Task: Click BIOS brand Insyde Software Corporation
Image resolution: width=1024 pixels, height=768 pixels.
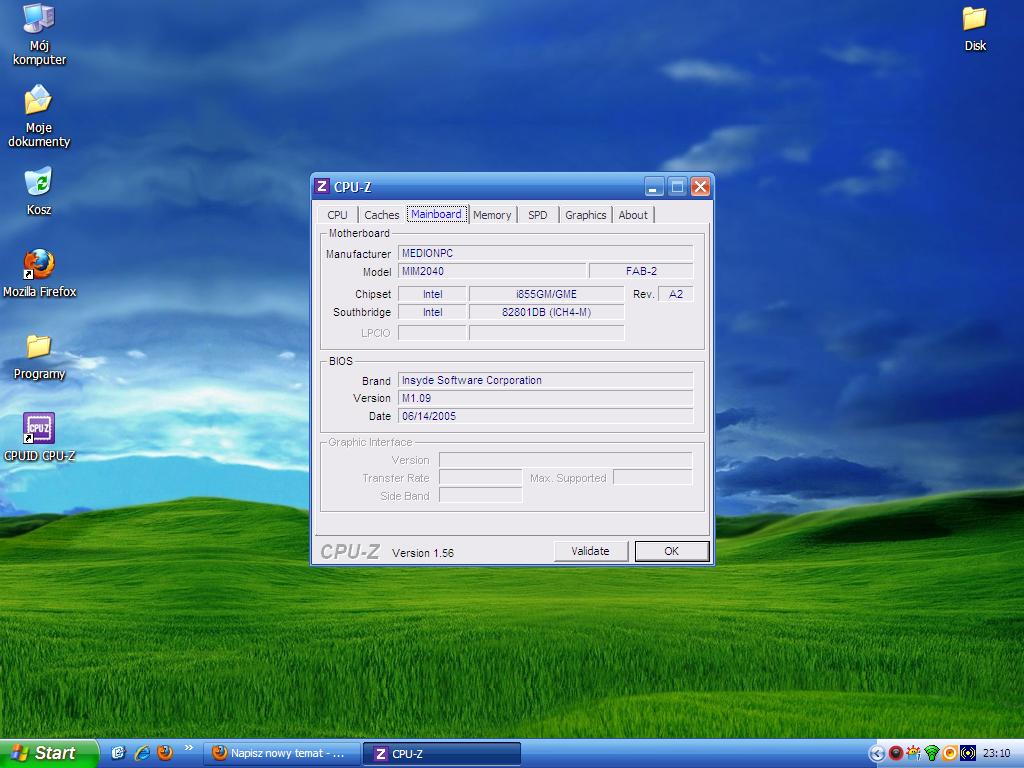Action: pyautogui.click(x=545, y=380)
